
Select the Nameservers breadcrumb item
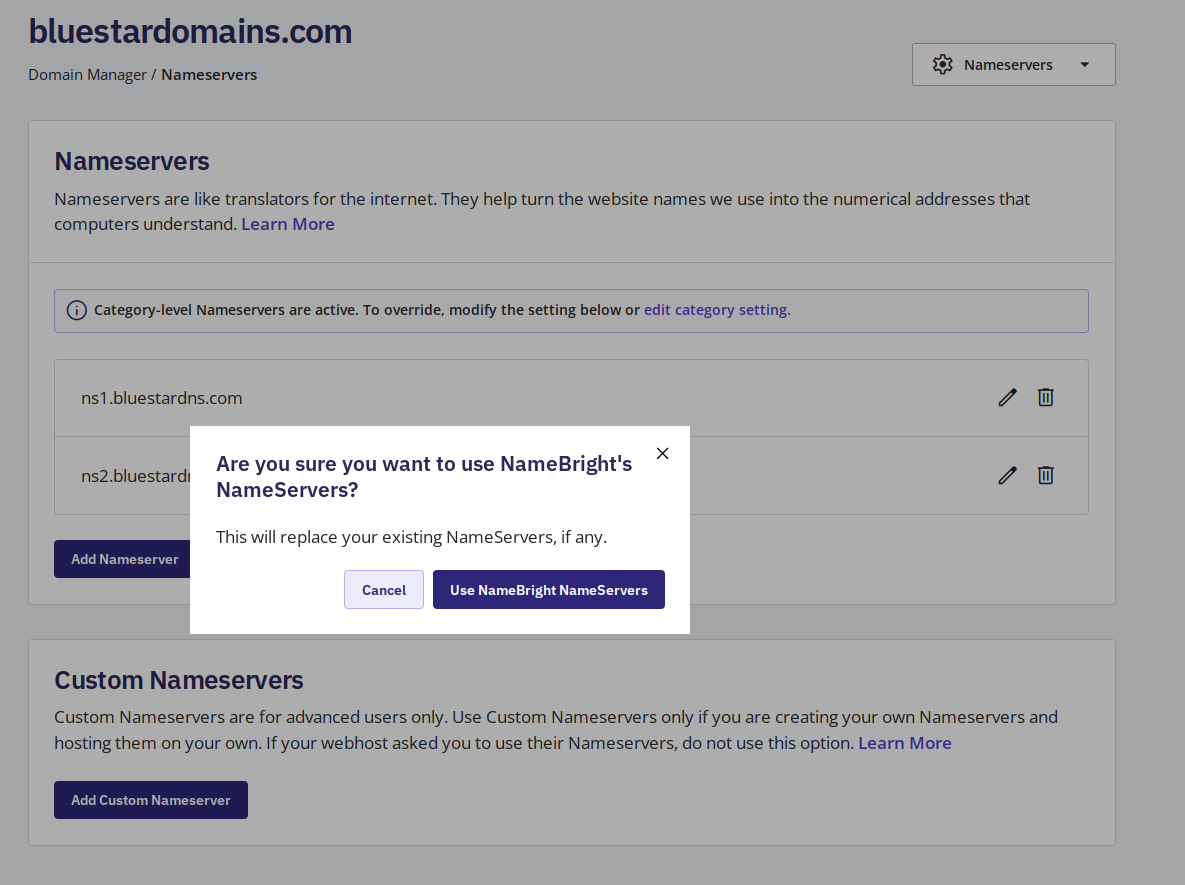209,75
